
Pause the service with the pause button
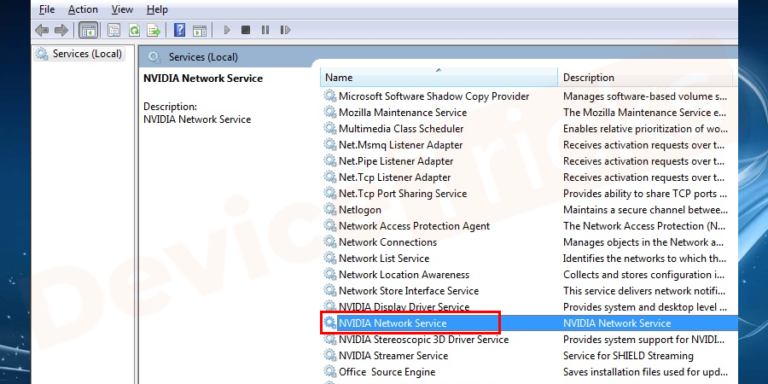tap(265, 30)
